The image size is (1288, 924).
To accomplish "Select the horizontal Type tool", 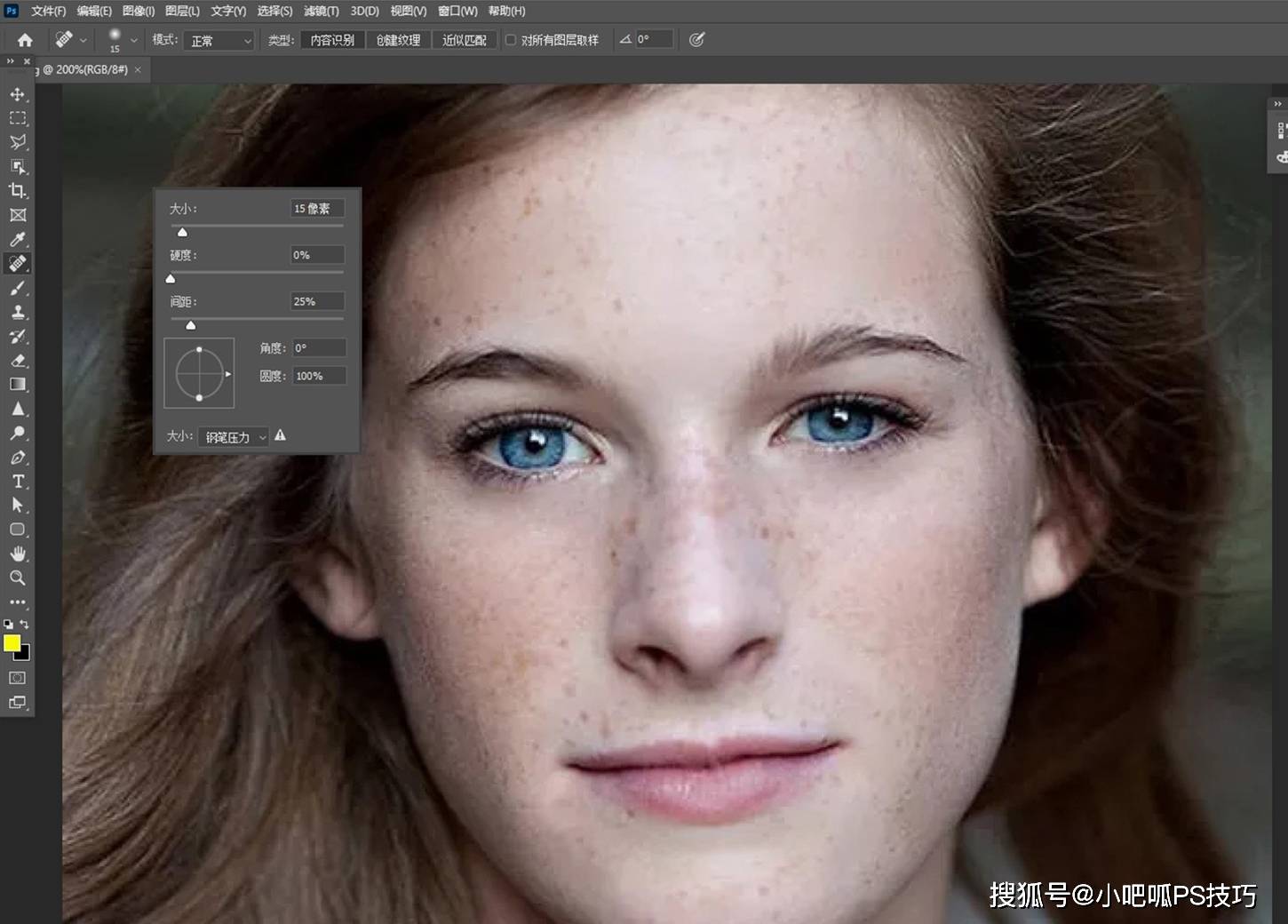I will click(17, 482).
